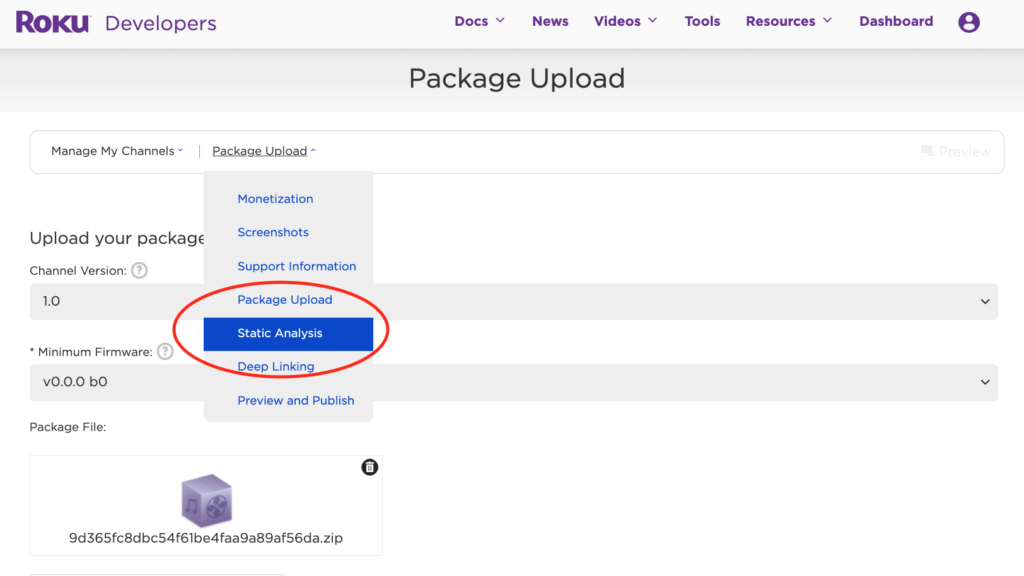The height and width of the screenshot is (576, 1024).
Task: Click the package zip file thumbnail
Action: click(206, 501)
